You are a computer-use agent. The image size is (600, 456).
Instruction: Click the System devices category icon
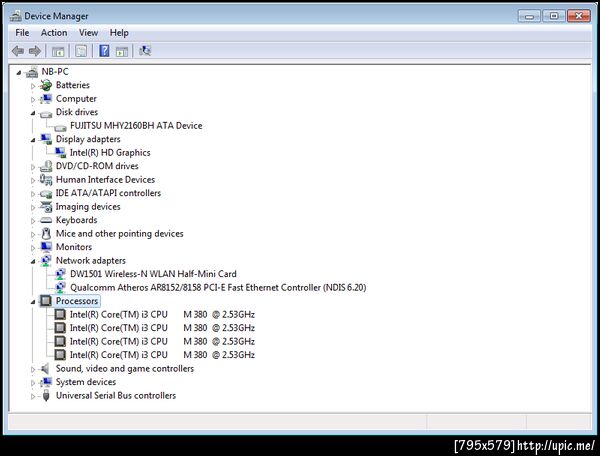[x=46, y=382]
